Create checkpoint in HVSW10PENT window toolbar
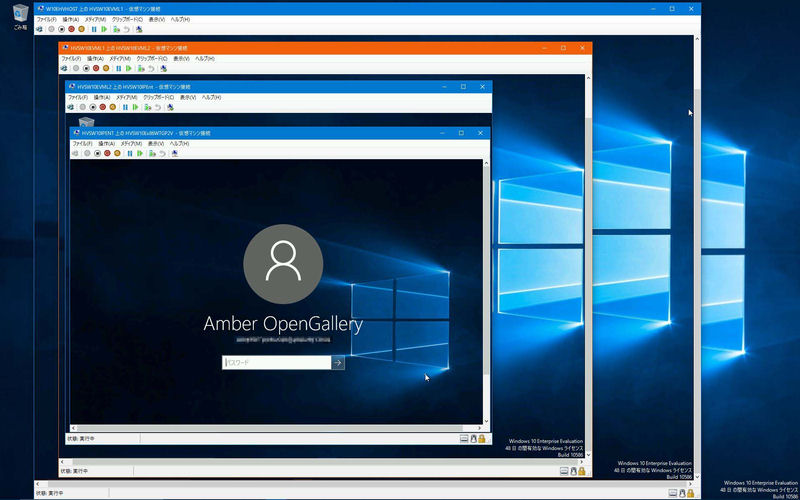The image size is (800, 500). (x=153, y=153)
